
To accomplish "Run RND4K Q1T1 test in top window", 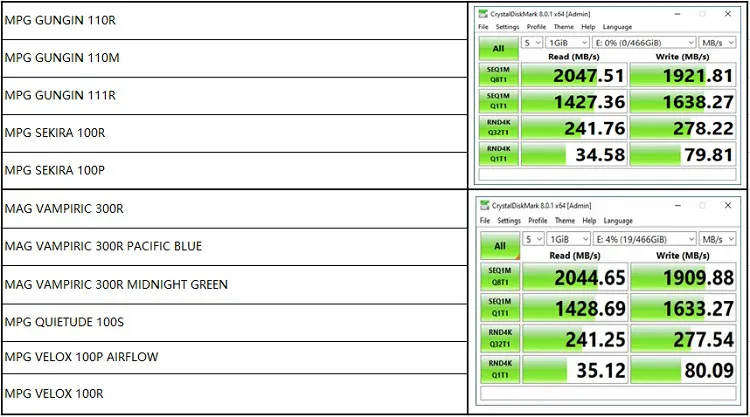I will click(498, 154).
